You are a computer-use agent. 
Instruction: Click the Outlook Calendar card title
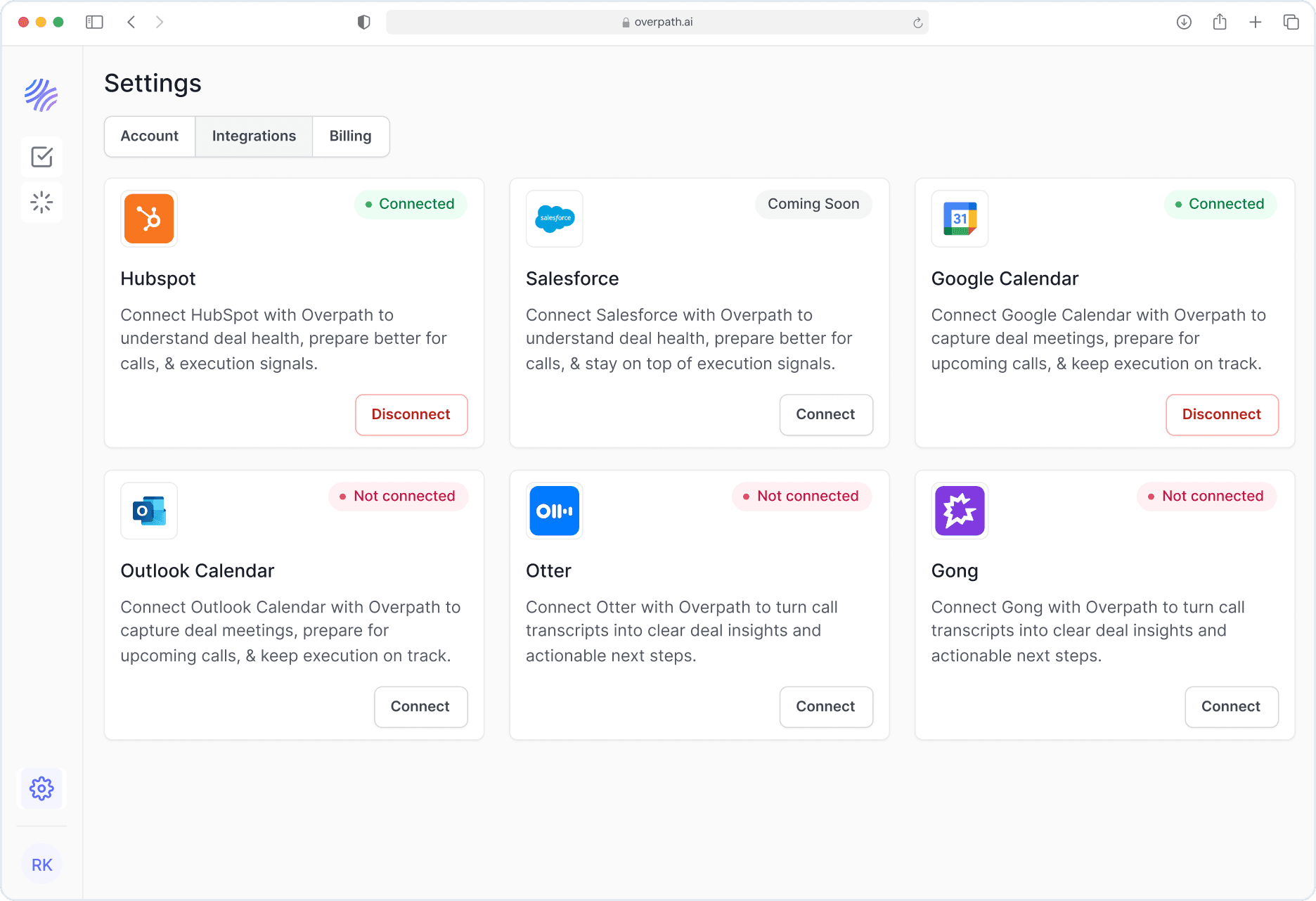198,571
